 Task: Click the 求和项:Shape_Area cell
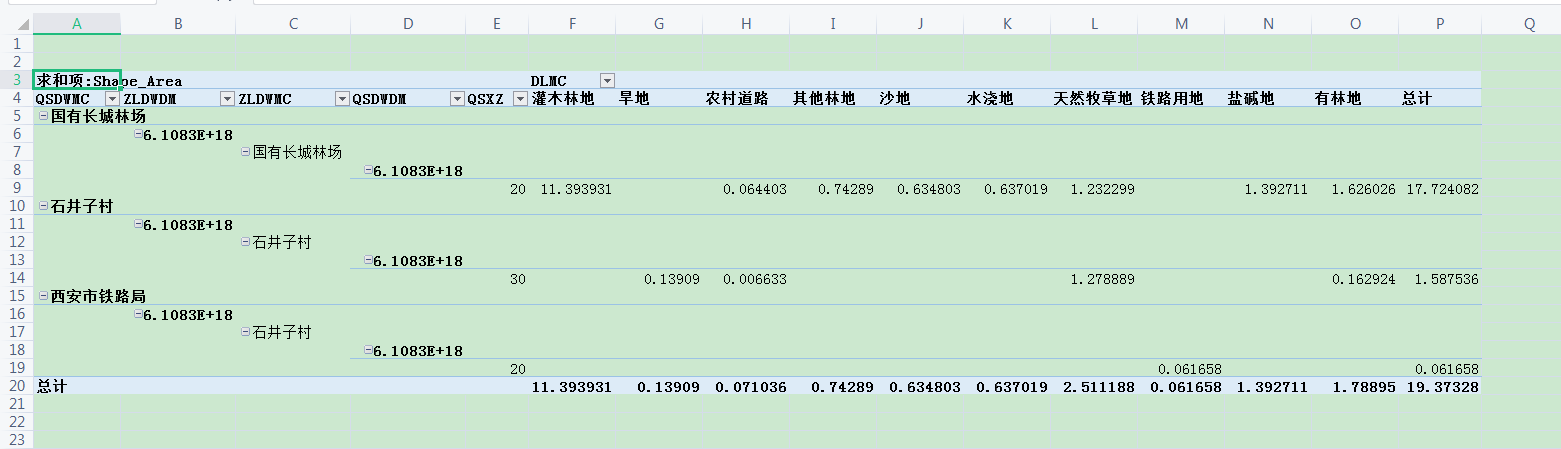pyautogui.click(x=108, y=80)
